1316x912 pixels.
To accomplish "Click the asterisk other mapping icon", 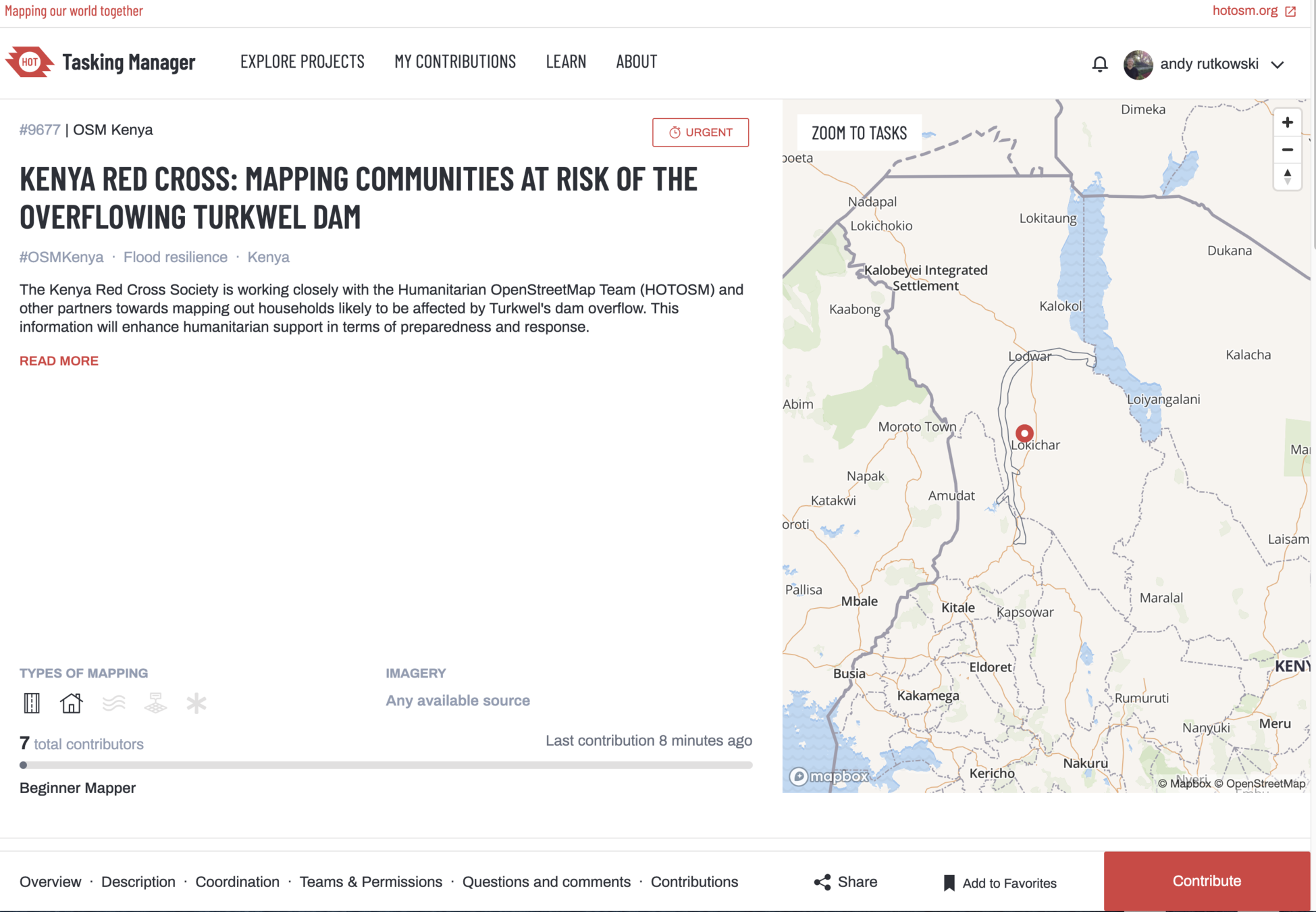I will (x=196, y=703).
